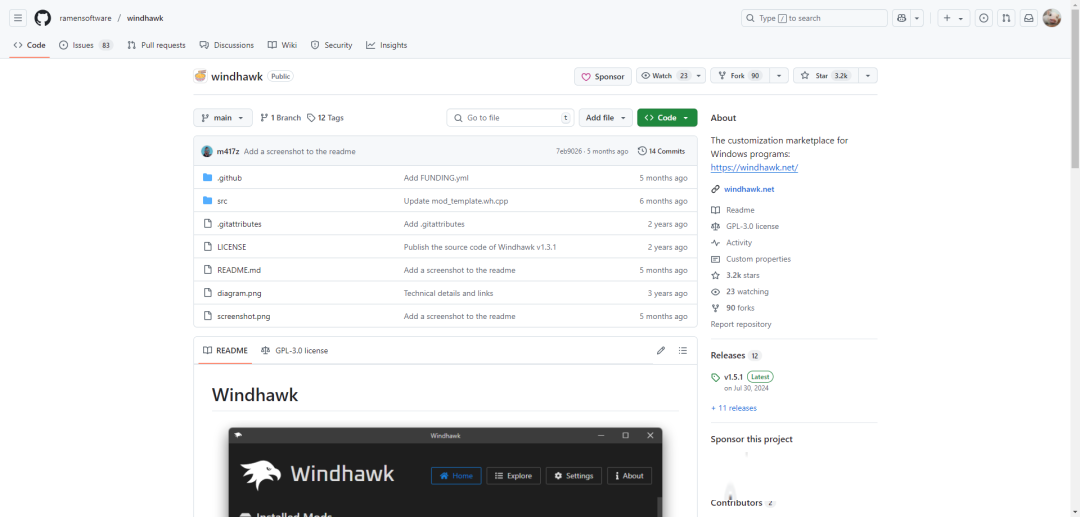The height and width of the screenshot is (517, 1080).
Task: Switch to the Pull requests tab
Action: (x=156, y=45)
